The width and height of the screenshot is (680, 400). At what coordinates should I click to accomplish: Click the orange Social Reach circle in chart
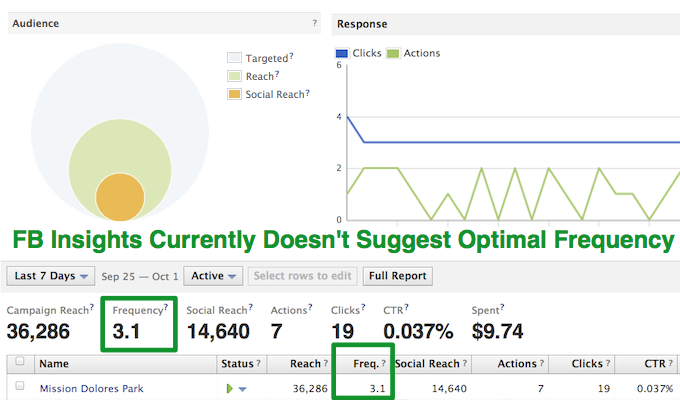coord(119,197)
